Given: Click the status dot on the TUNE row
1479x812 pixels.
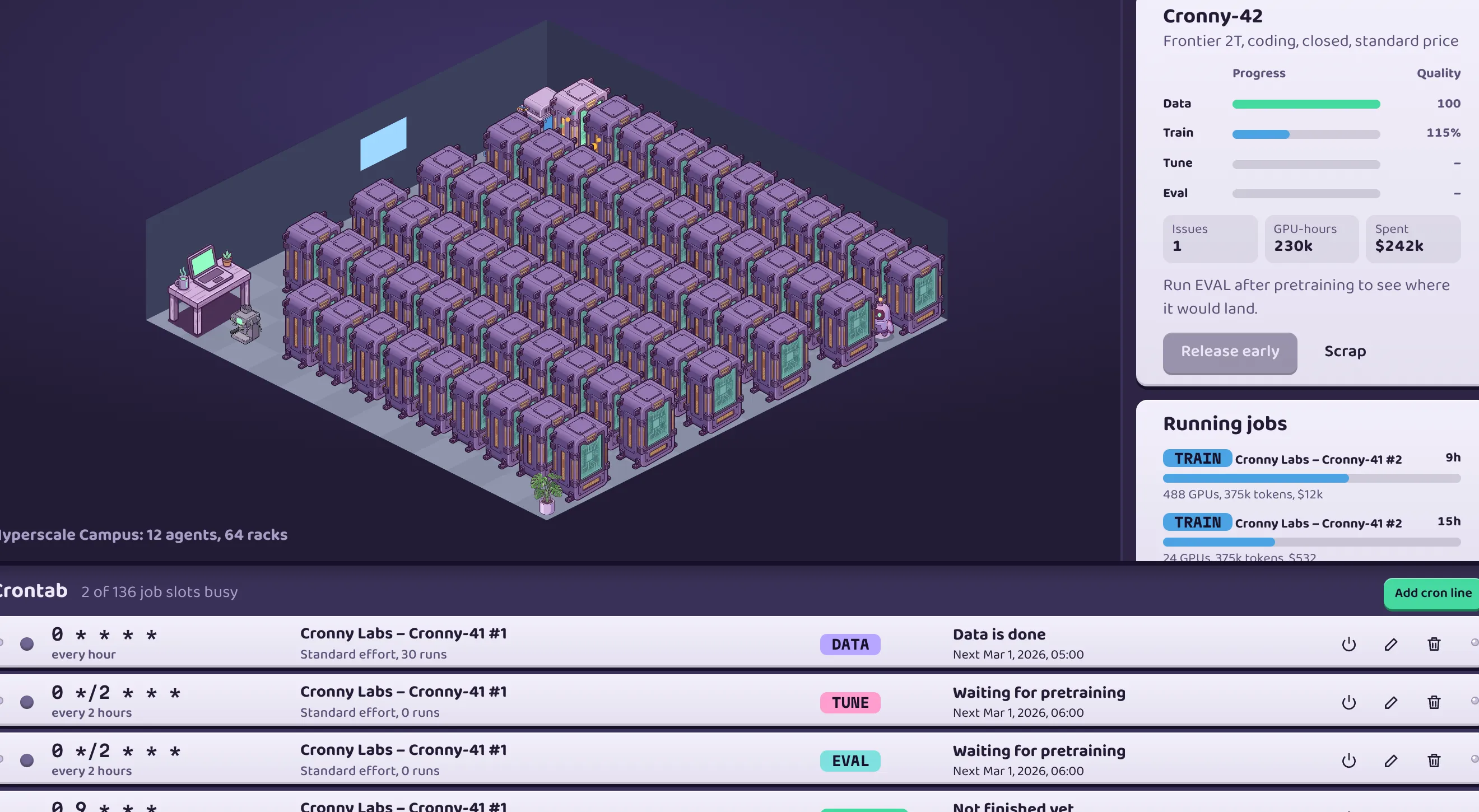Looking at the screenshot, I should 27,702.
